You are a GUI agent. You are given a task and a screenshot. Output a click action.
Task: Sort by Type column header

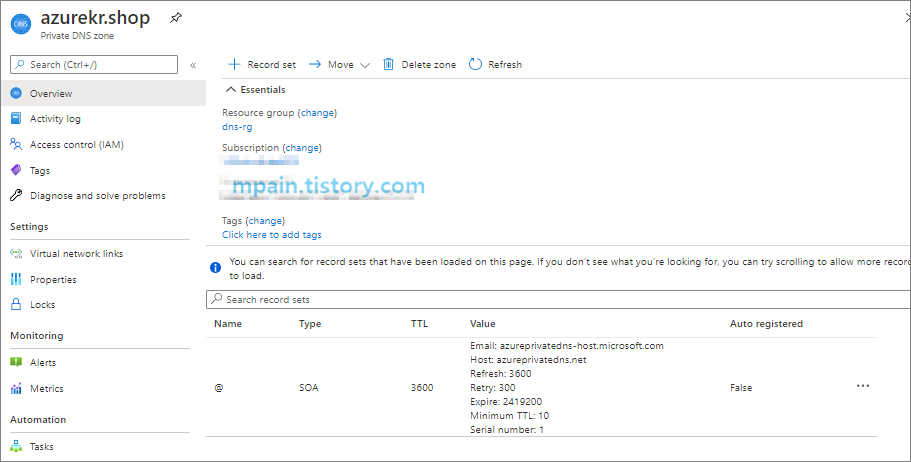pyautogui.click(x=310, y=324)
